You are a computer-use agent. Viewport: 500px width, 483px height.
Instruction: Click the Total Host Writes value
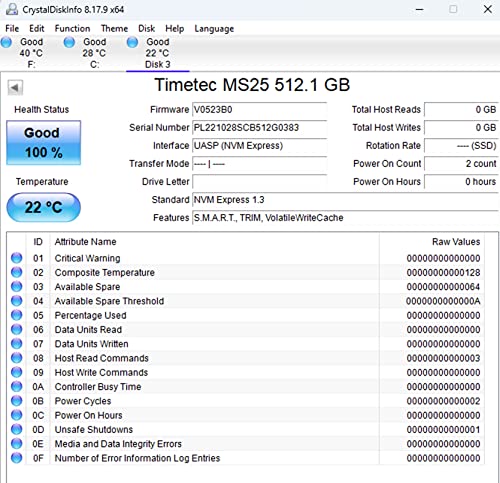tap(461, 128)
